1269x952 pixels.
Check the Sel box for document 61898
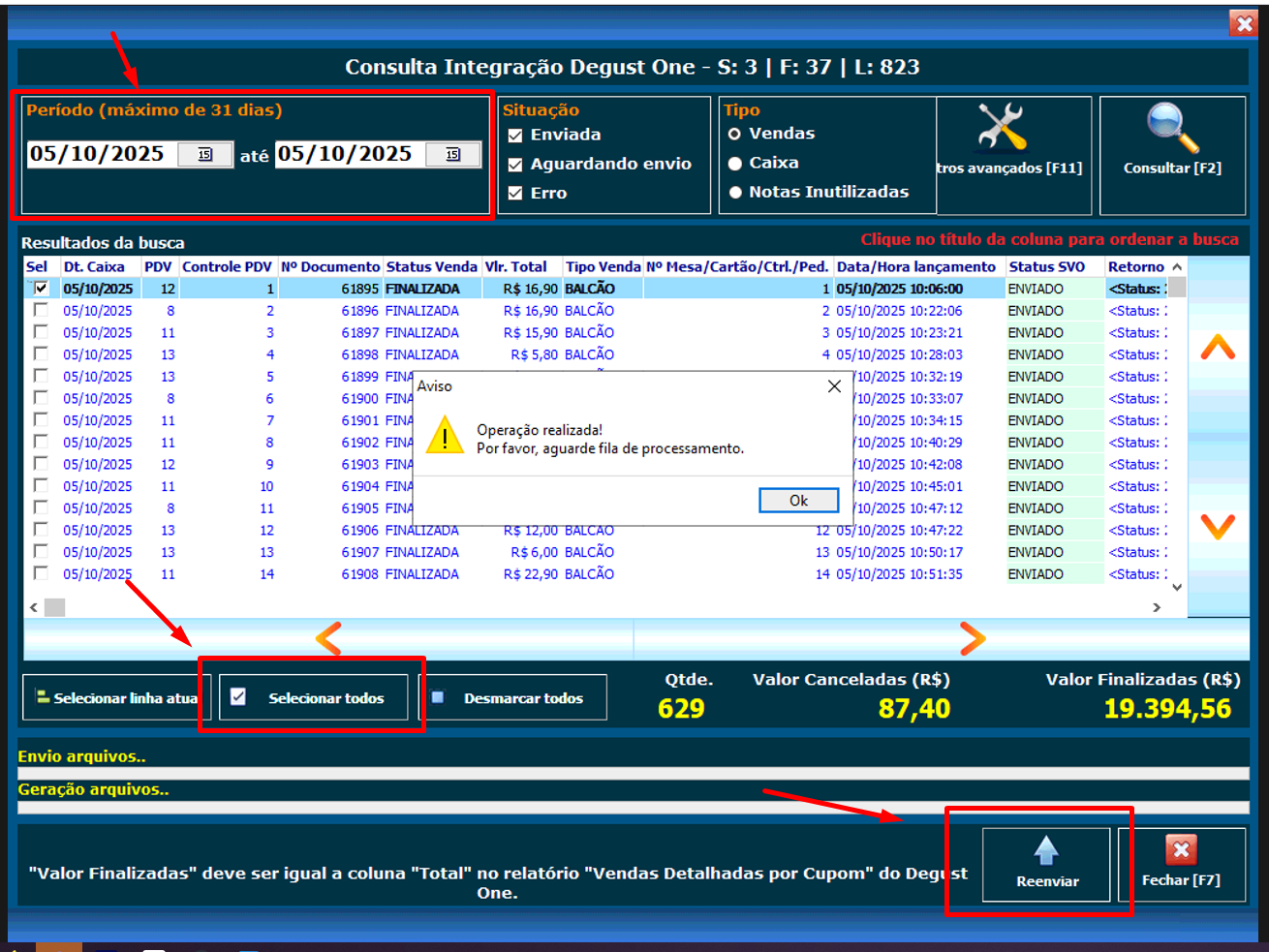pos(41,353)
